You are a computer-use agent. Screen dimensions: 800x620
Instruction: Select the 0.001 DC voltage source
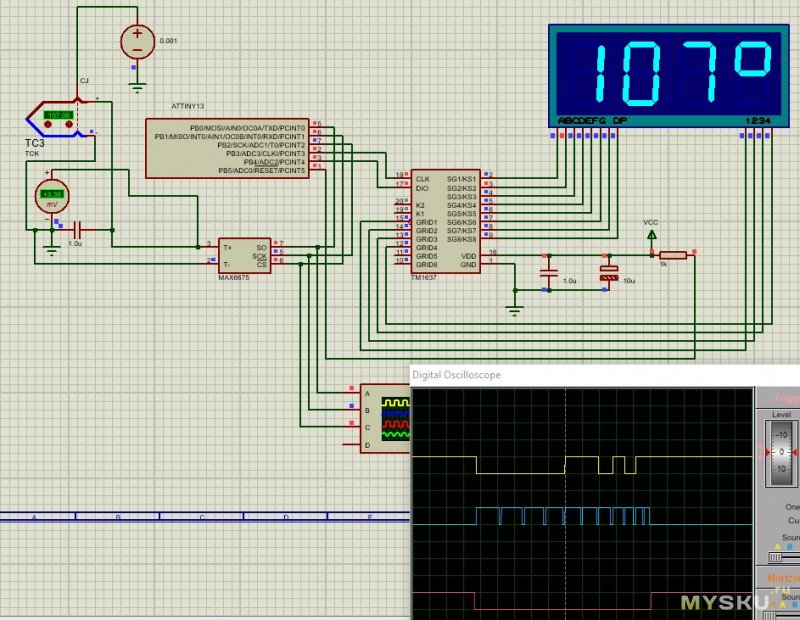tap(137, 42)
